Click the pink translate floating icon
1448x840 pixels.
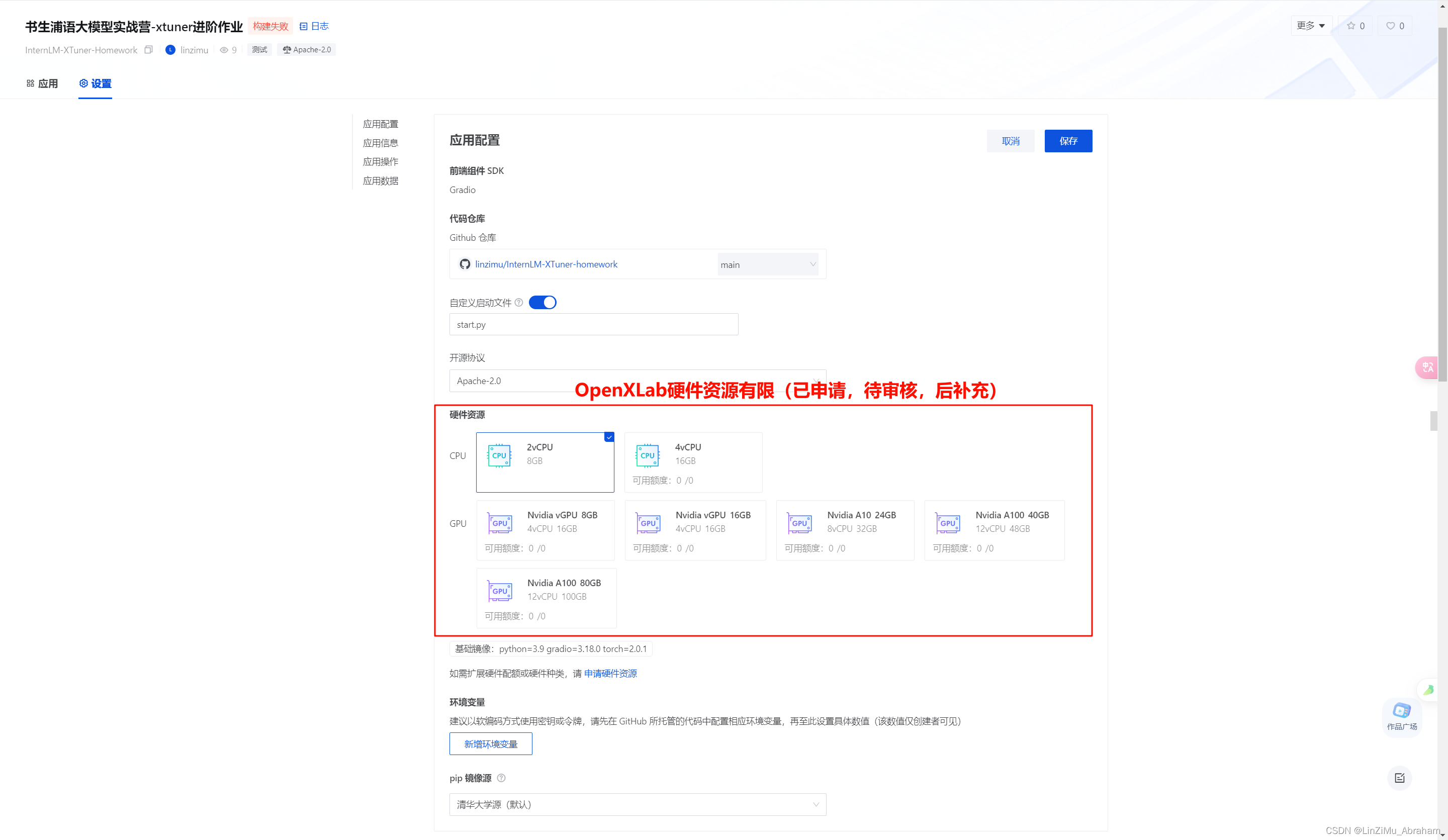coord(1427,367)
